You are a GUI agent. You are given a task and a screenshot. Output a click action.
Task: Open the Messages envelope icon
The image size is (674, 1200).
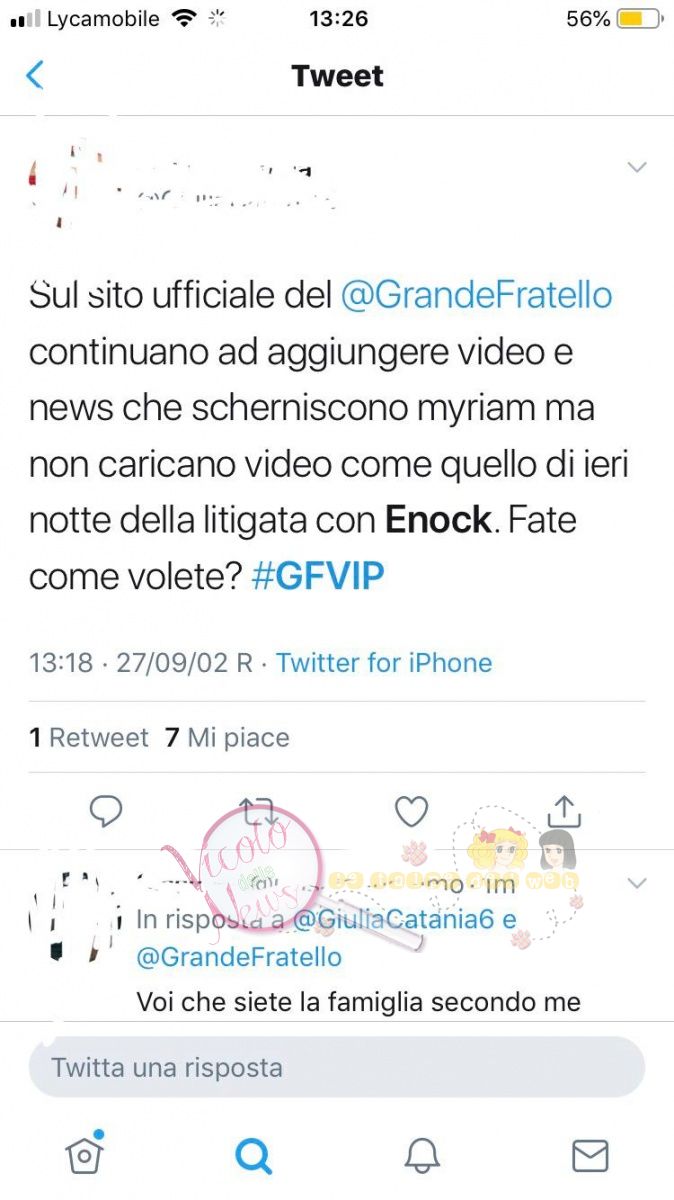[590, 1156]
